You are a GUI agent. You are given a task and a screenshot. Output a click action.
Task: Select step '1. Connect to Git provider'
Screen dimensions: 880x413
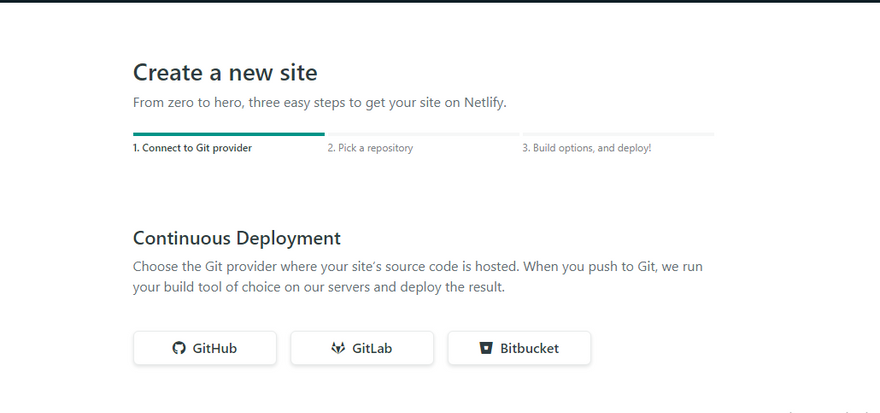pyautogui.click(x=192, y=148)
